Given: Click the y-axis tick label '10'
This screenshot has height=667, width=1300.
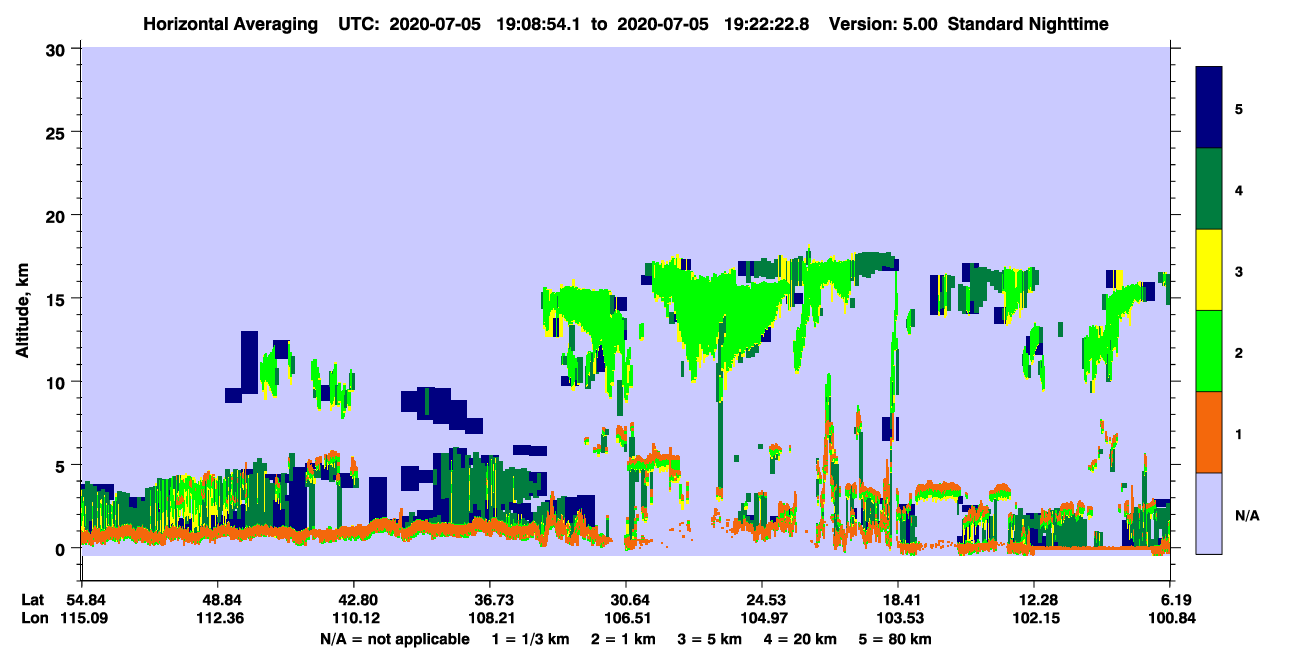Looking at the screenshot, I should (x=58, y=382).
